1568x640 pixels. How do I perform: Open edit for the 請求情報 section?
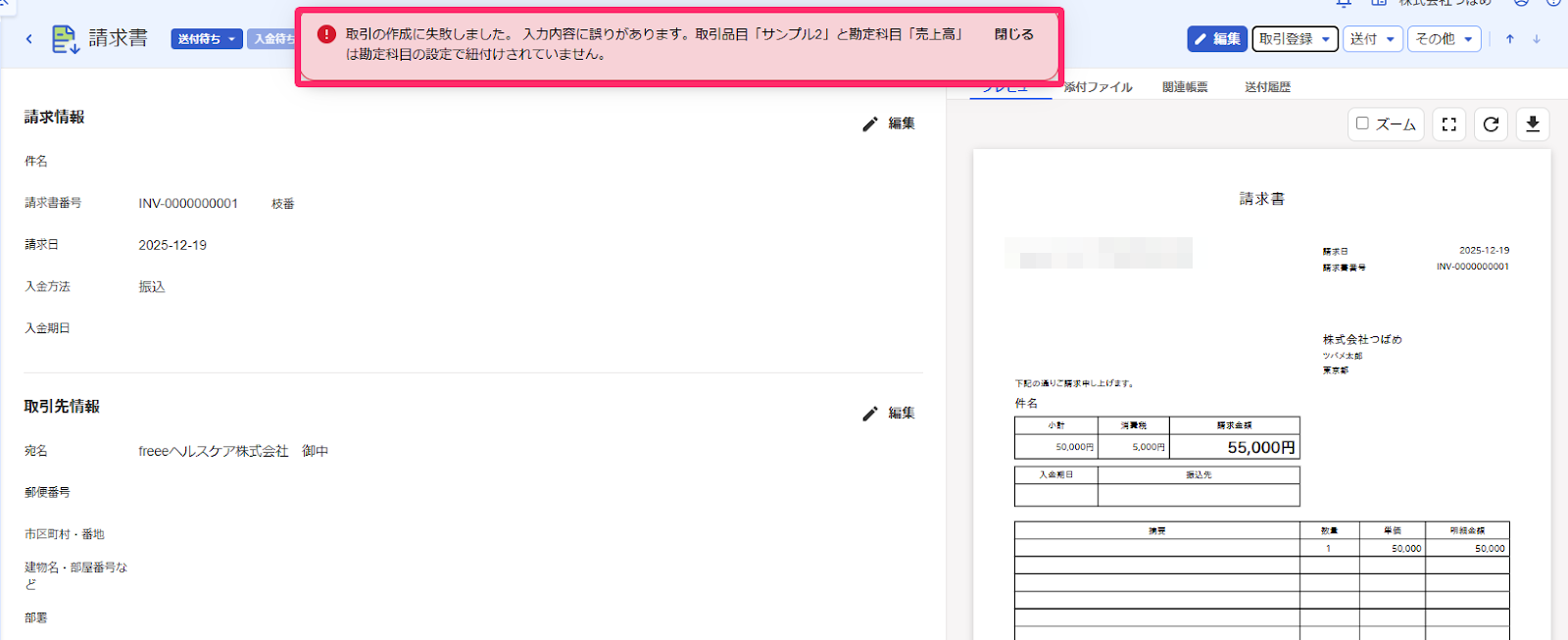[889, 123]
